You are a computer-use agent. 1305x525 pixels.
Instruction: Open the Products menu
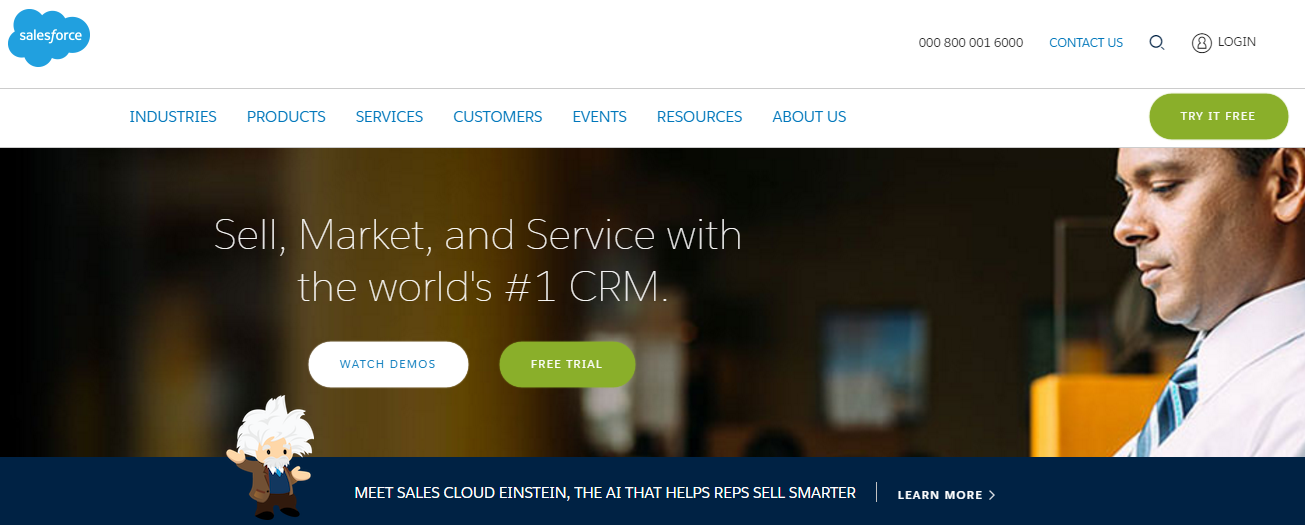[286, 117]
